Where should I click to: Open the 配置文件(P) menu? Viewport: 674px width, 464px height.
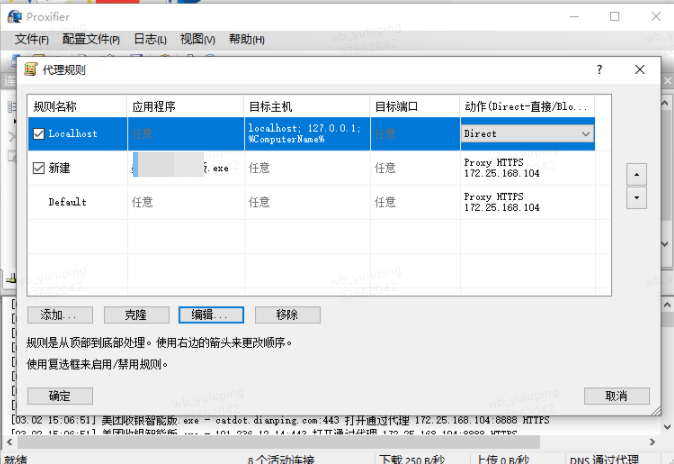tap(91, 40)
